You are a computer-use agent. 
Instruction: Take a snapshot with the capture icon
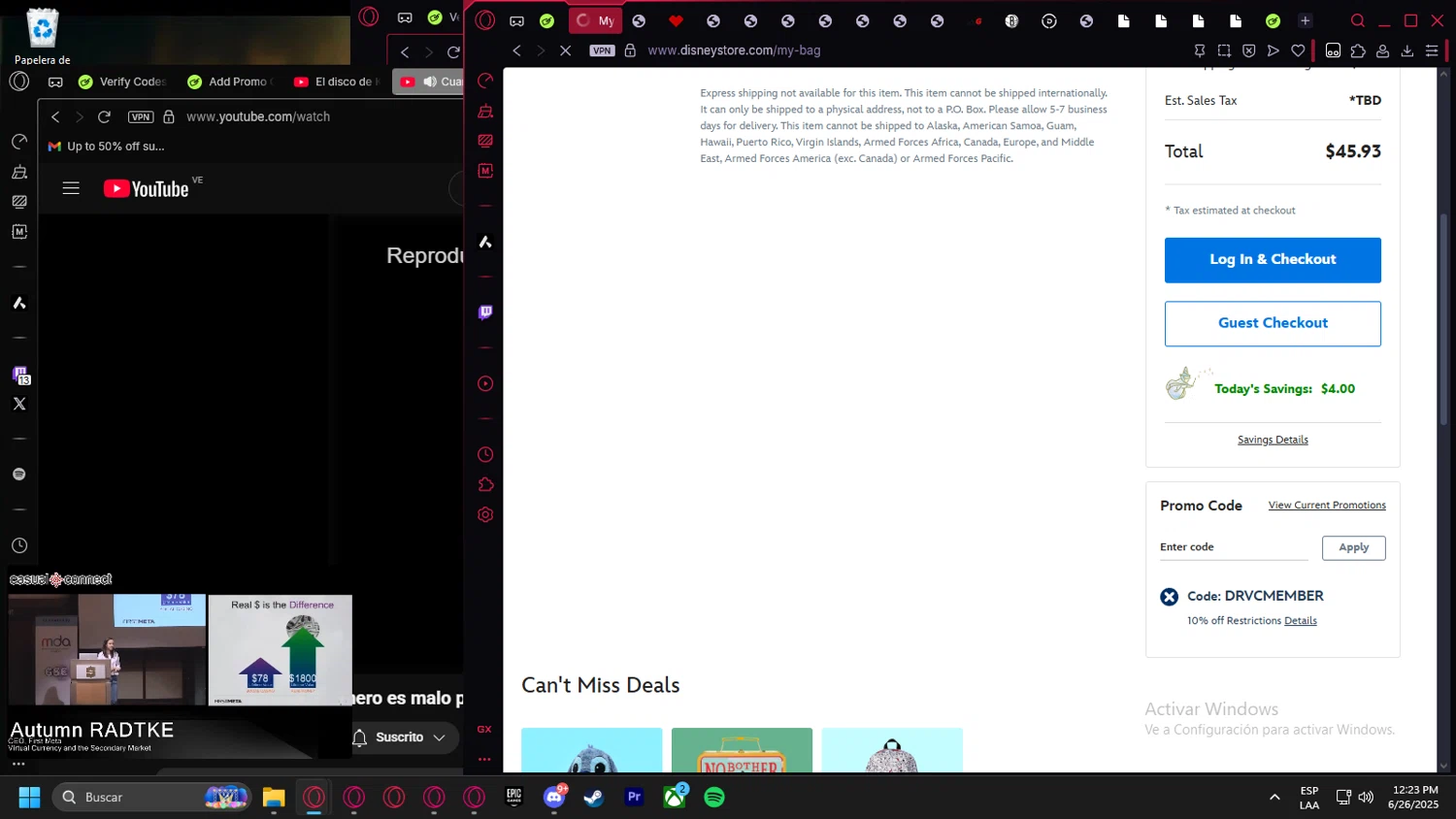[x=1224, y=50]
